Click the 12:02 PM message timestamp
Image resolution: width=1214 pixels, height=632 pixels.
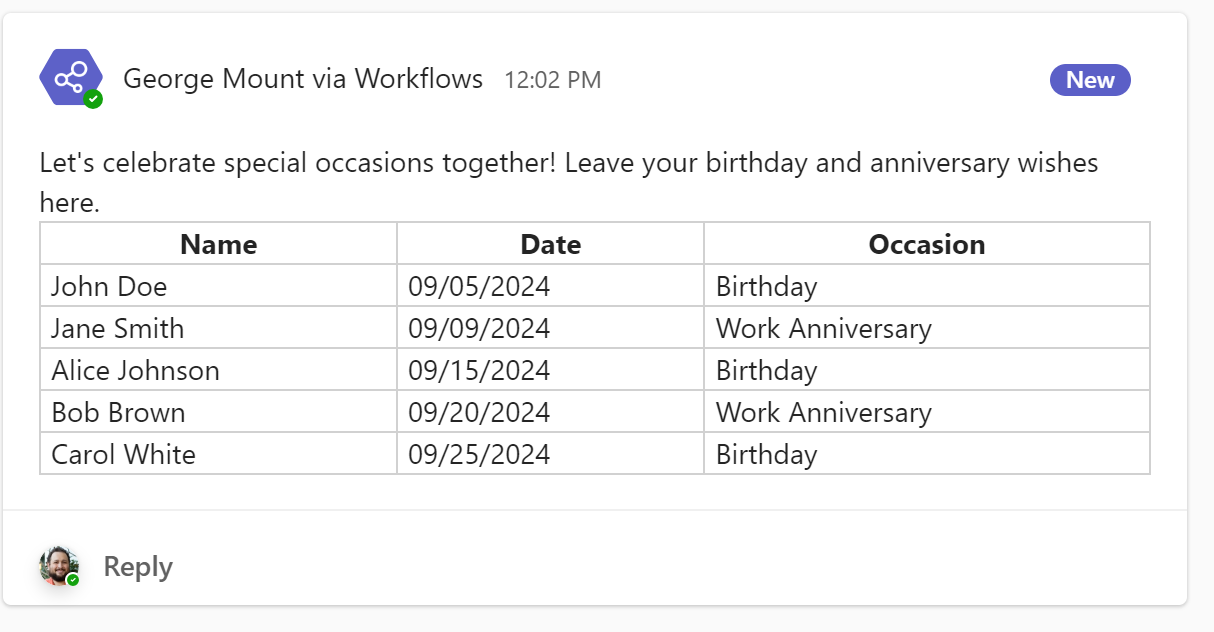(x=552, y=80)
